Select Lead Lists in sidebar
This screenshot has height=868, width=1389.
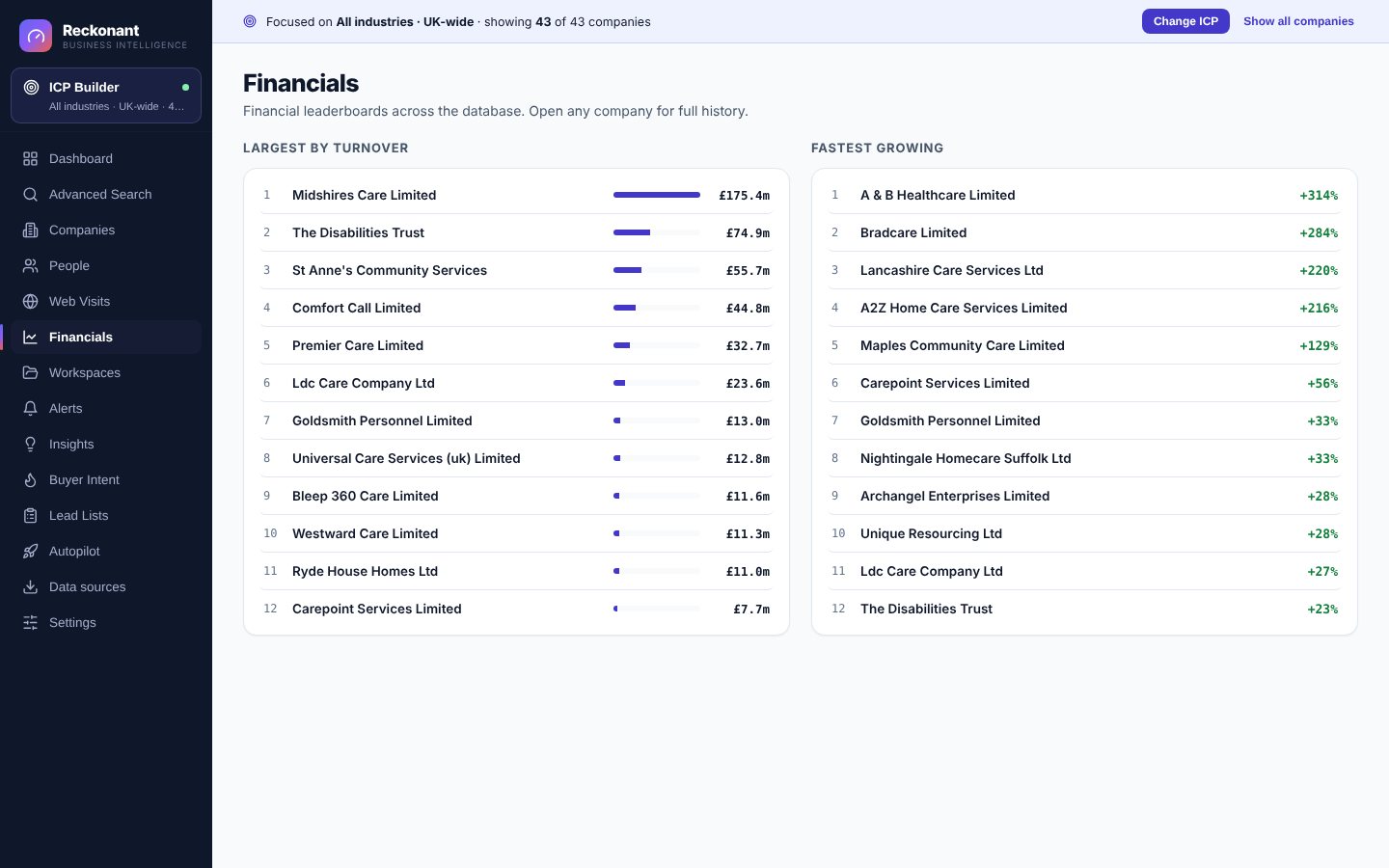106,515
